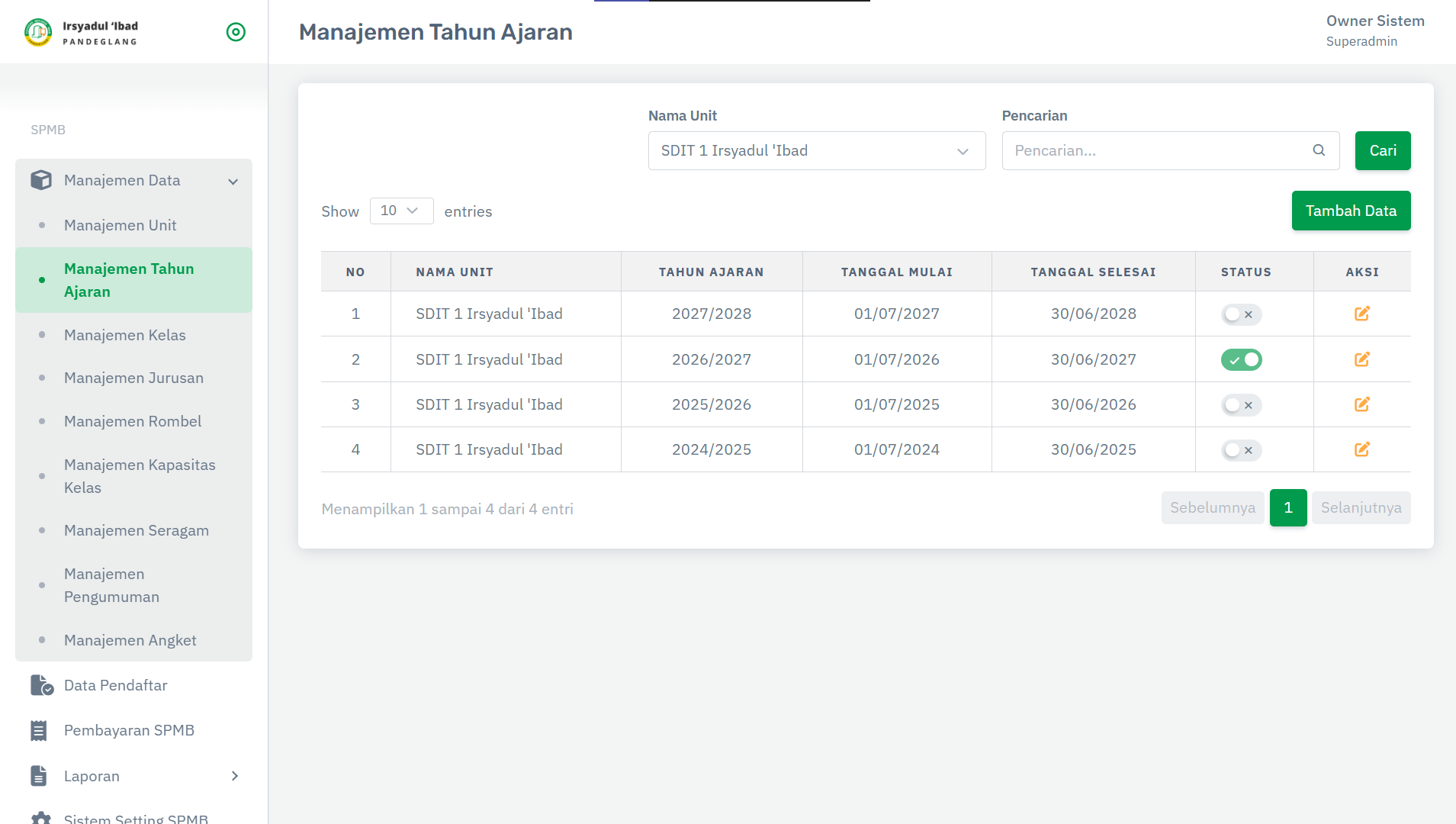Edit the 2027/2028 tahun ajaran row
Viewport: 1456px width, 824px height.
tap(1362, 314)
